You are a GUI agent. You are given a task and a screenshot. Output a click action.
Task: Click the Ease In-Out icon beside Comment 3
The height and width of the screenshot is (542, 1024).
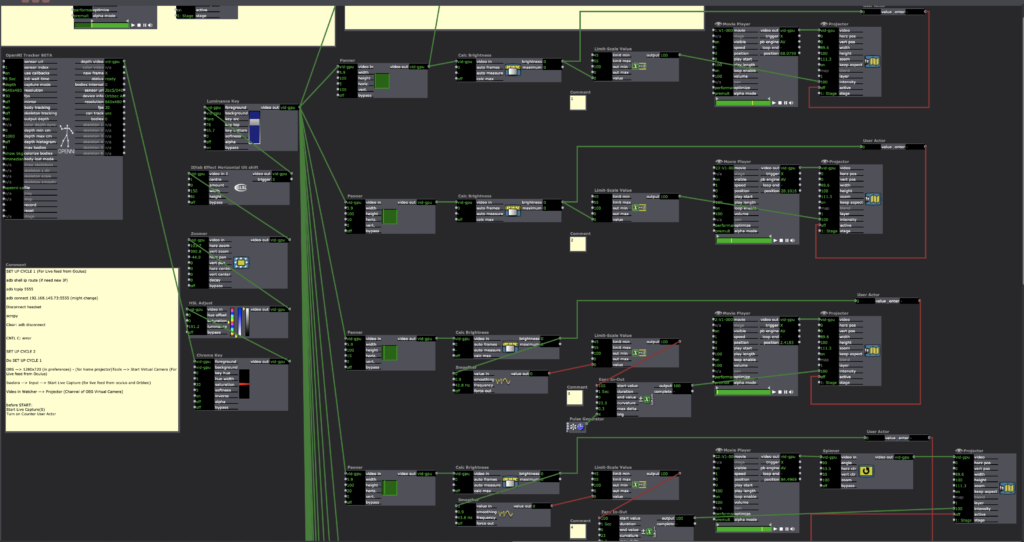[644, 399]
